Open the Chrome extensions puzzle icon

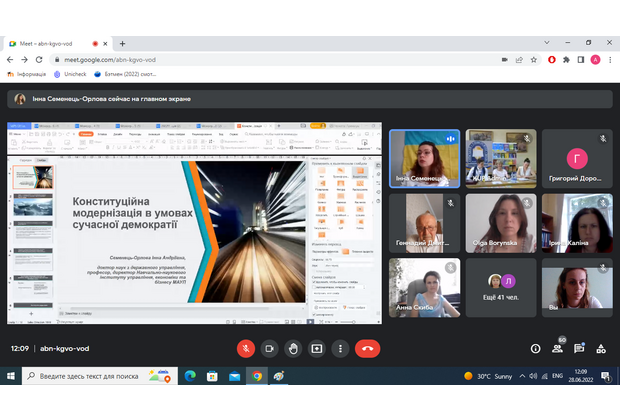point(566,59)
